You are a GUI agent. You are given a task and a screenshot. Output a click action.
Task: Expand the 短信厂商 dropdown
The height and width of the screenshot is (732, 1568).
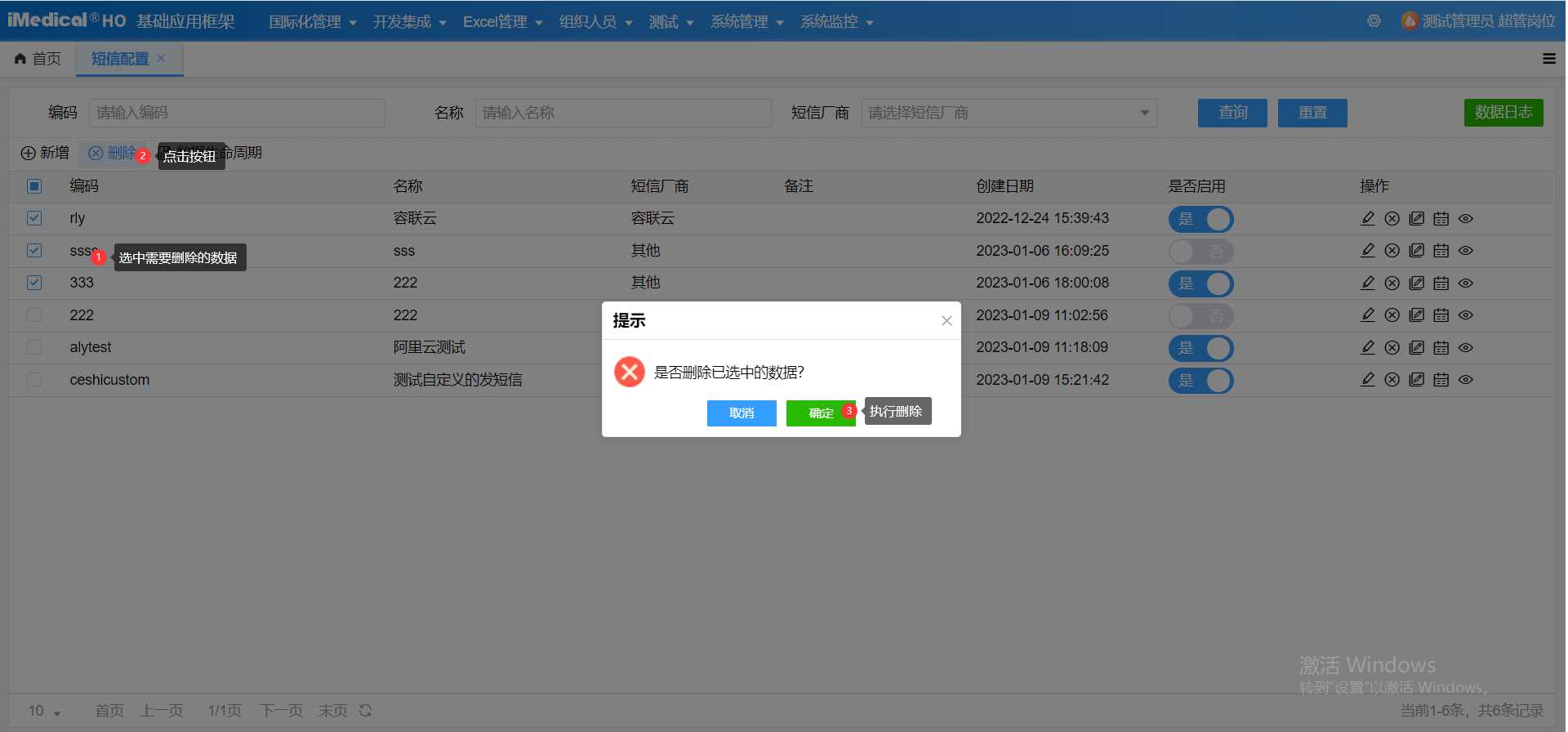[x=1009, y=113]
